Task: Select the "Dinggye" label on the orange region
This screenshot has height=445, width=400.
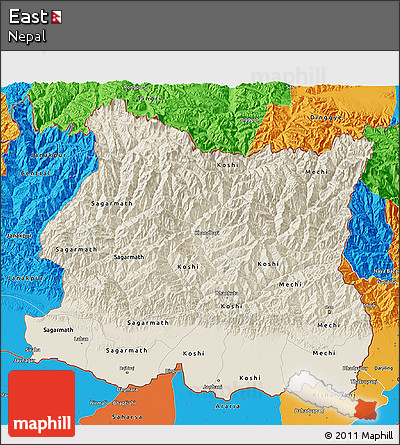Action: tap(326, 118)
